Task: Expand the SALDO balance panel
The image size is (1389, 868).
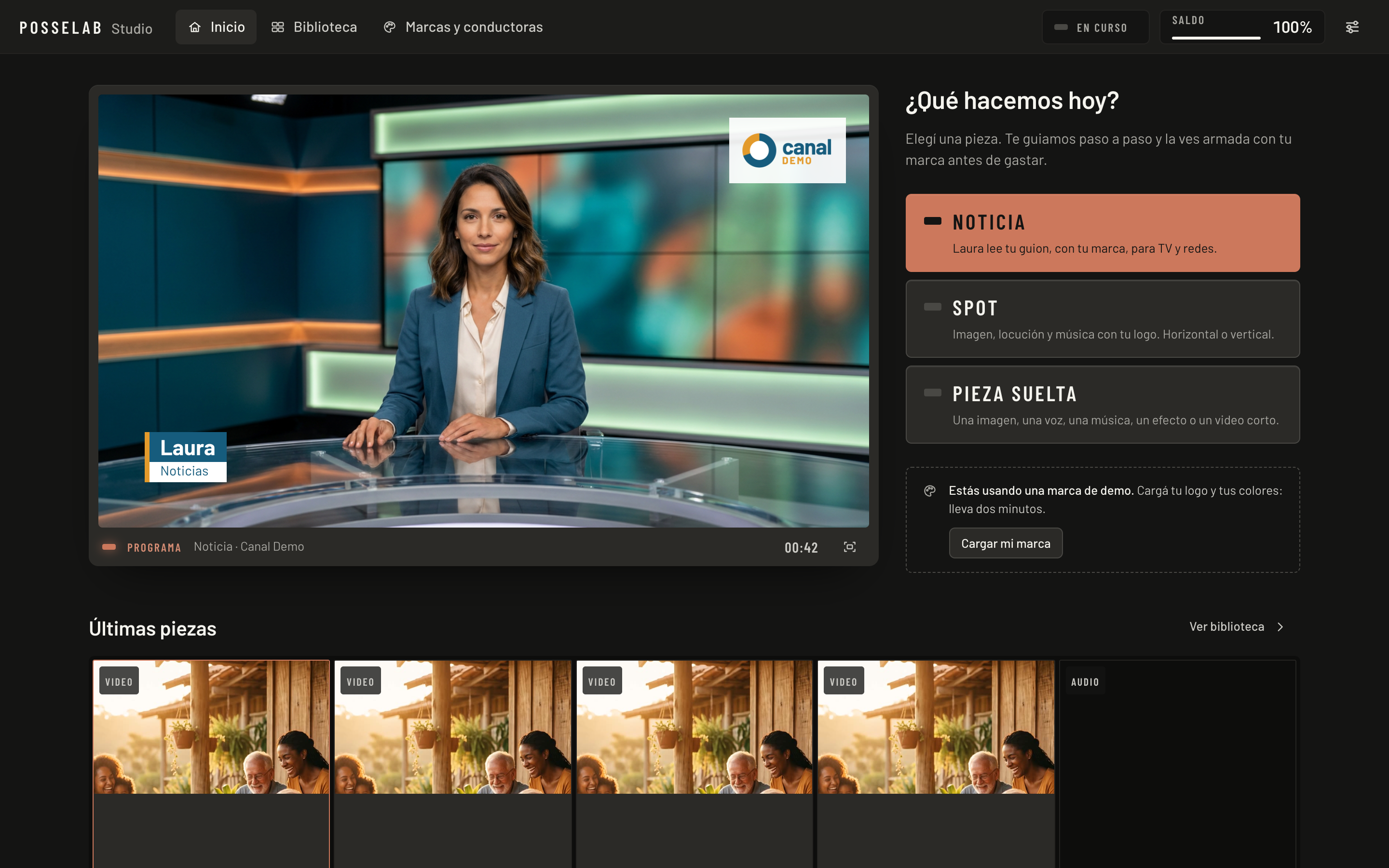Action: [x=1242, y=27]
